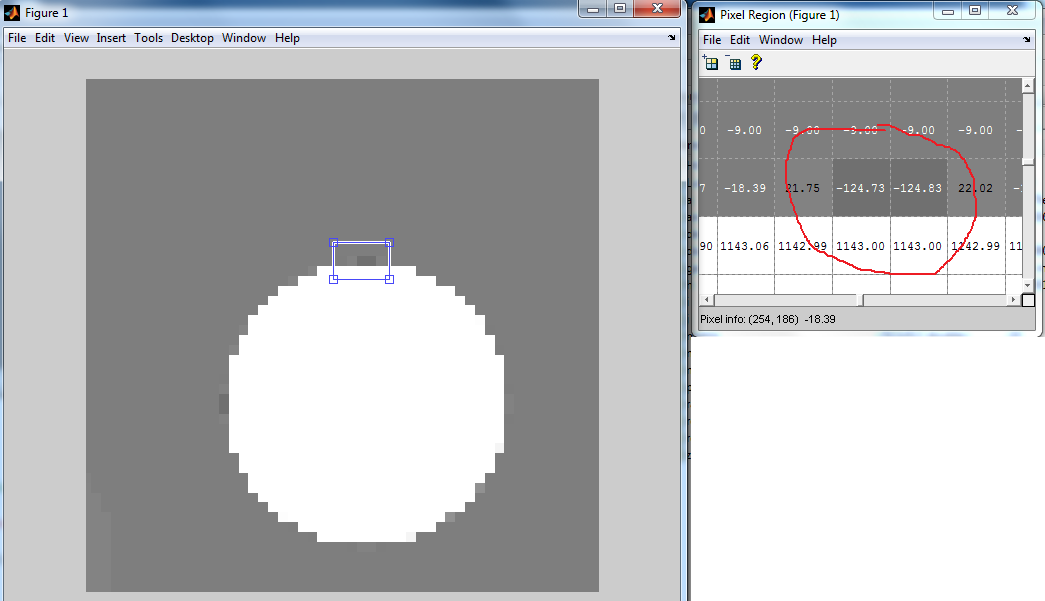Click the Pixel Region dock arrow icon
The height and width of the screenshot is (601, 1045).
tap(1026, 40)
